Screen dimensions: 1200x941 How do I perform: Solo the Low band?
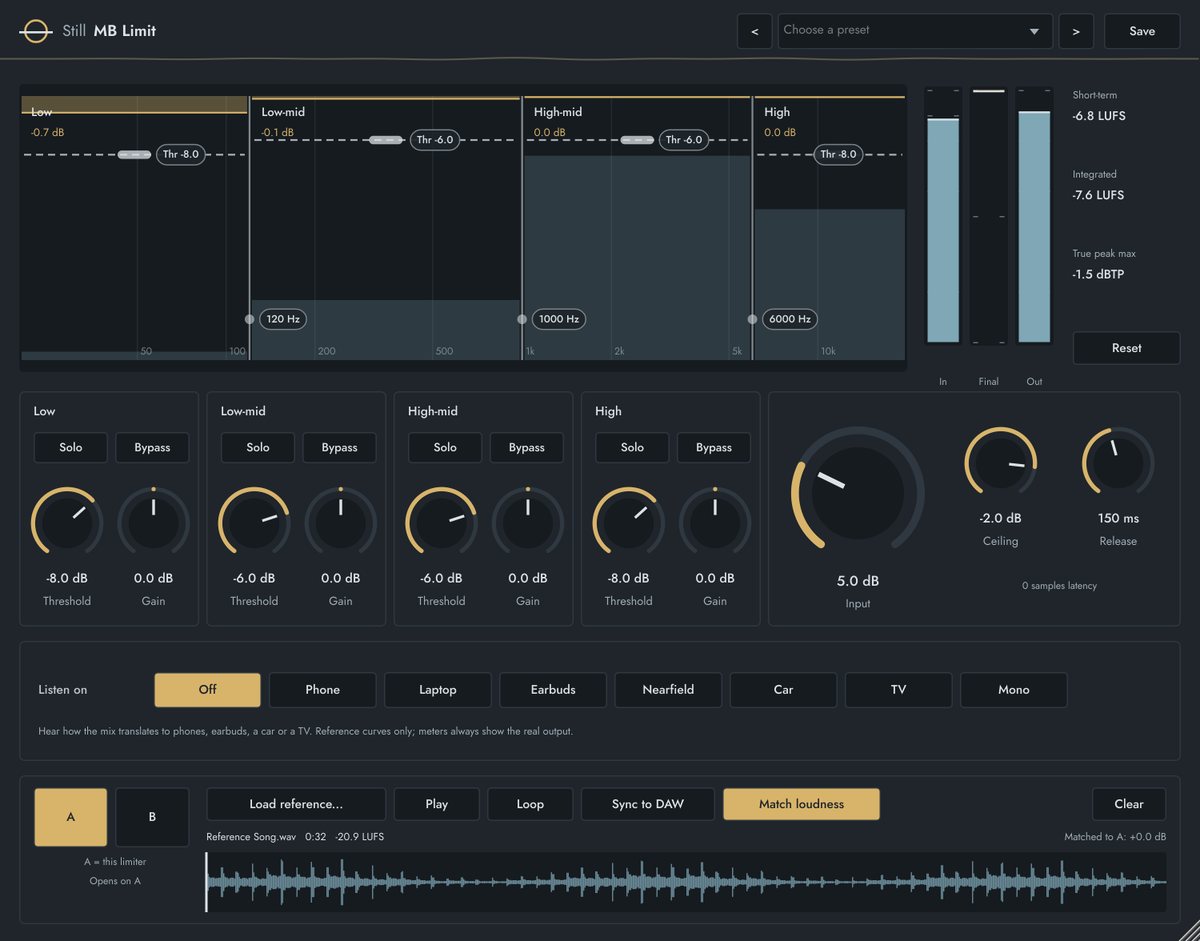tap(71, 447)
